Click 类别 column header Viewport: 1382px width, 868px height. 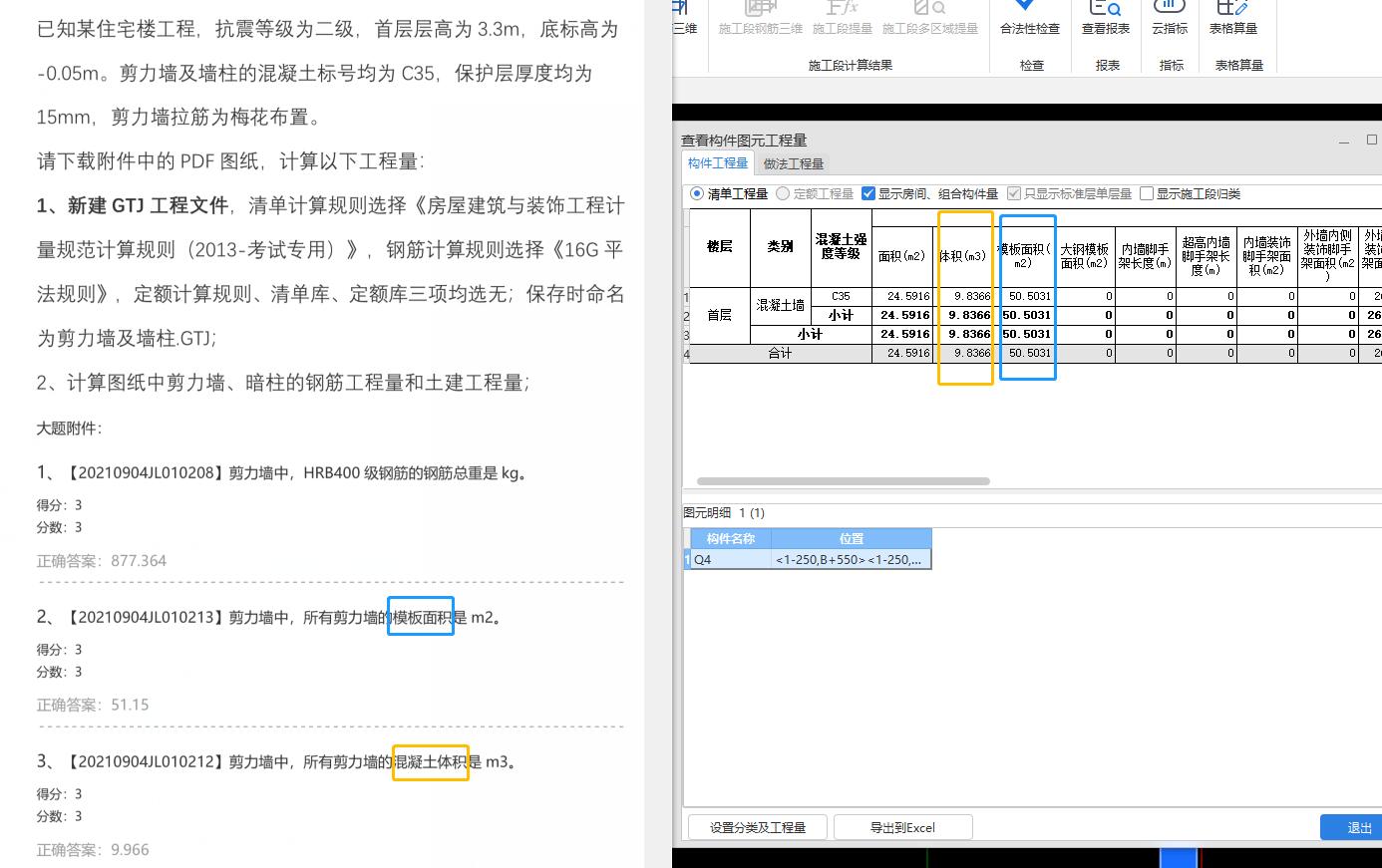coord(780,247)
